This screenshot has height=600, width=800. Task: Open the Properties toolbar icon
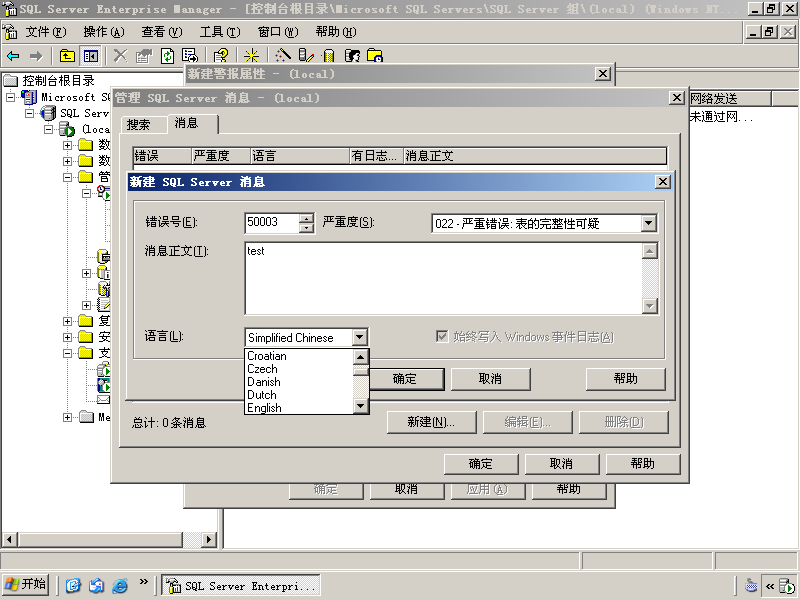(x=144, y=56)
